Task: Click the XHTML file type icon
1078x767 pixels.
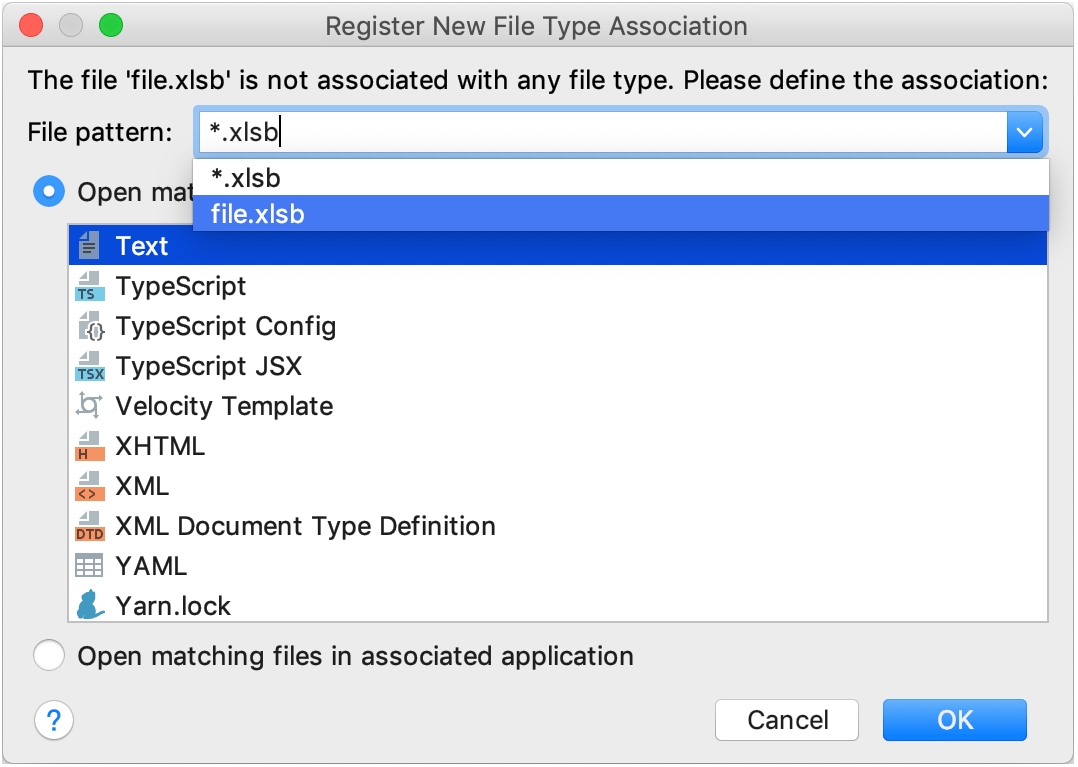Action: tap(89, 446)
